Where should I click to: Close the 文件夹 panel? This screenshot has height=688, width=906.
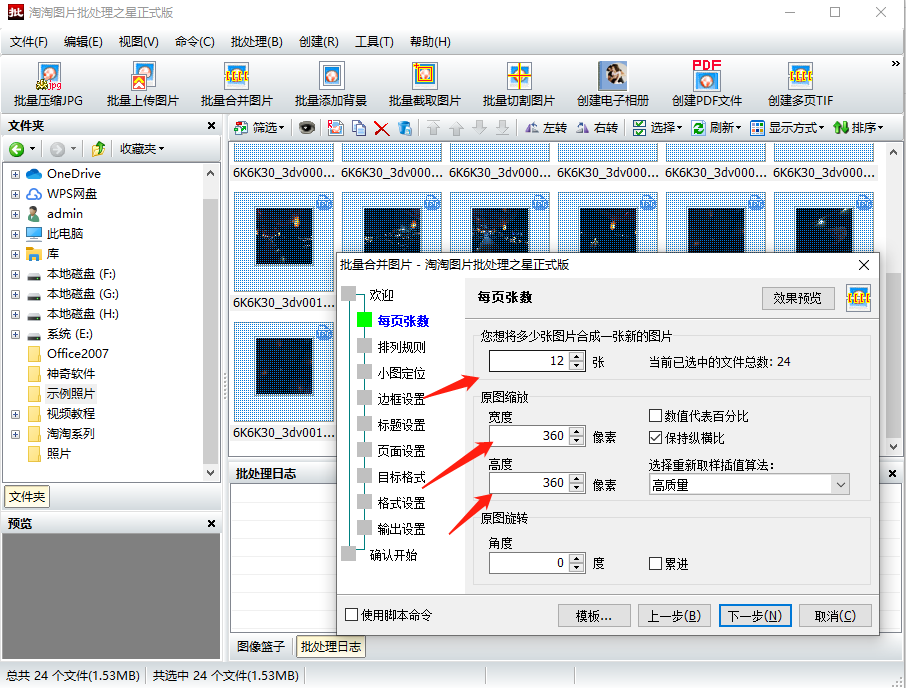211,125
